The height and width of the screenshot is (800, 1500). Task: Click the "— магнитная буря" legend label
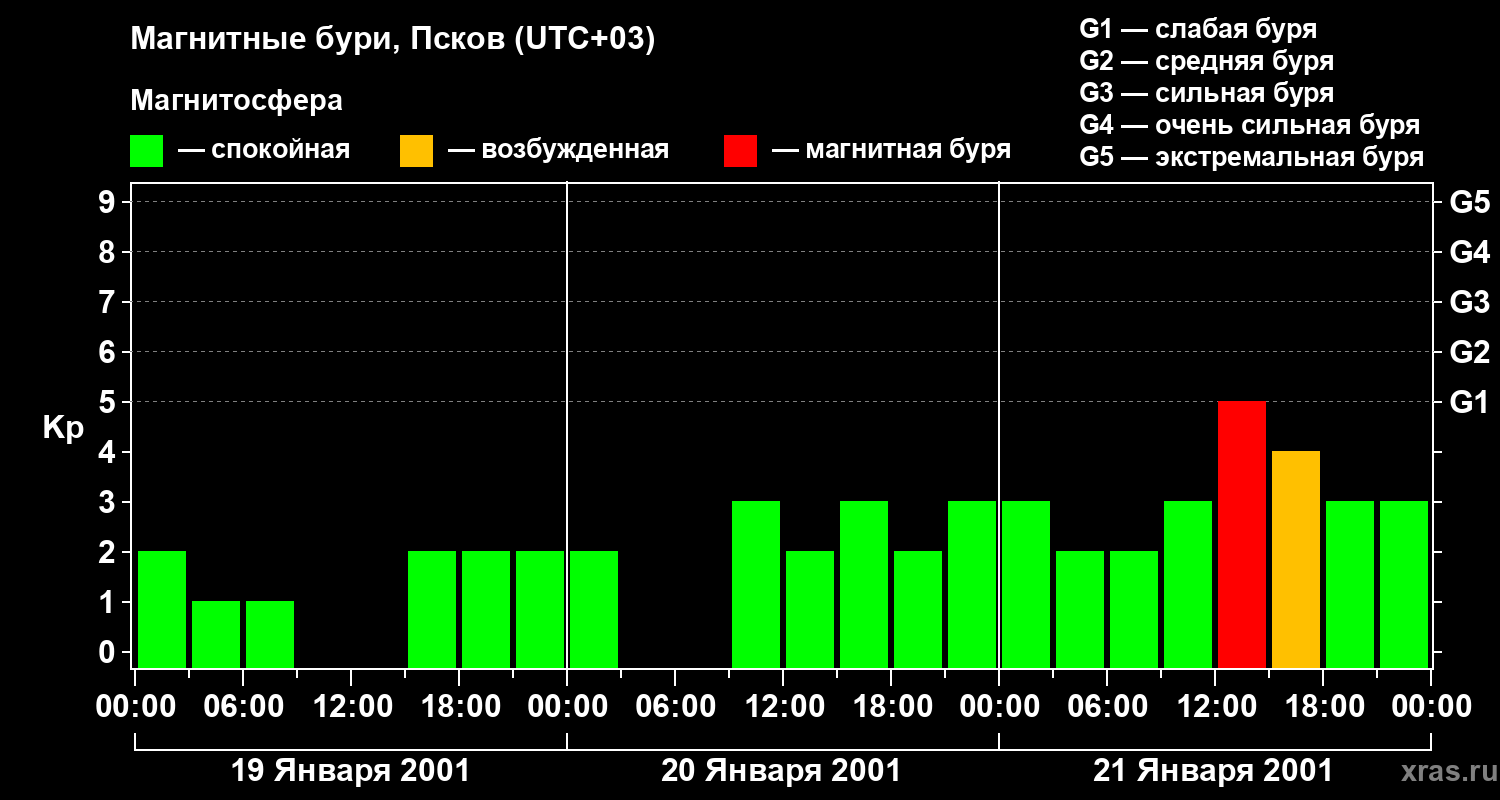[892, 151]
